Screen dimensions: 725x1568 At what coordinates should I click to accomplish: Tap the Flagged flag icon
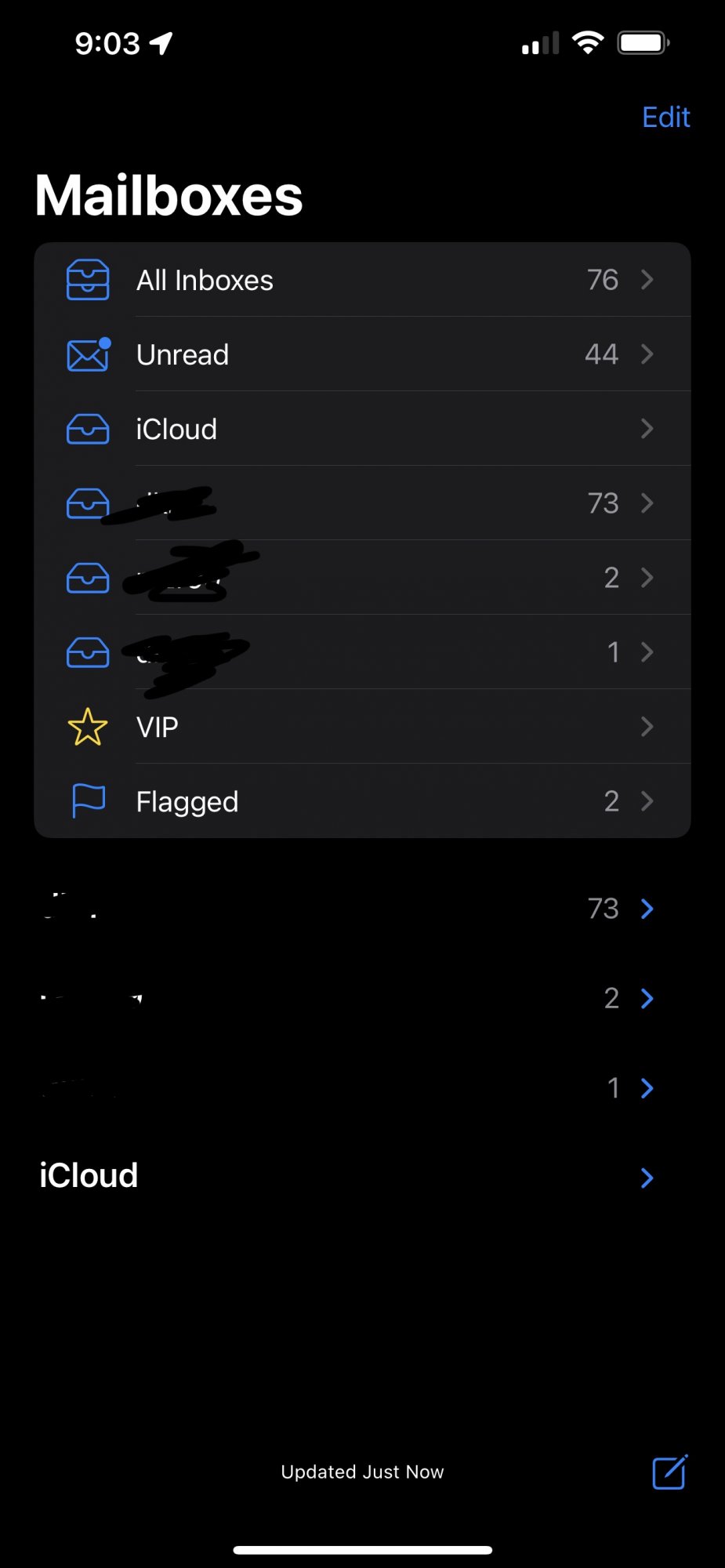(x=88, y=800)
